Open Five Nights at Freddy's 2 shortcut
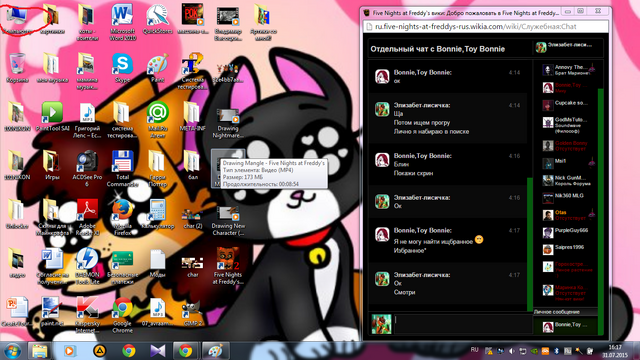This screenshot has width=640, height=360. pos(228,266)
